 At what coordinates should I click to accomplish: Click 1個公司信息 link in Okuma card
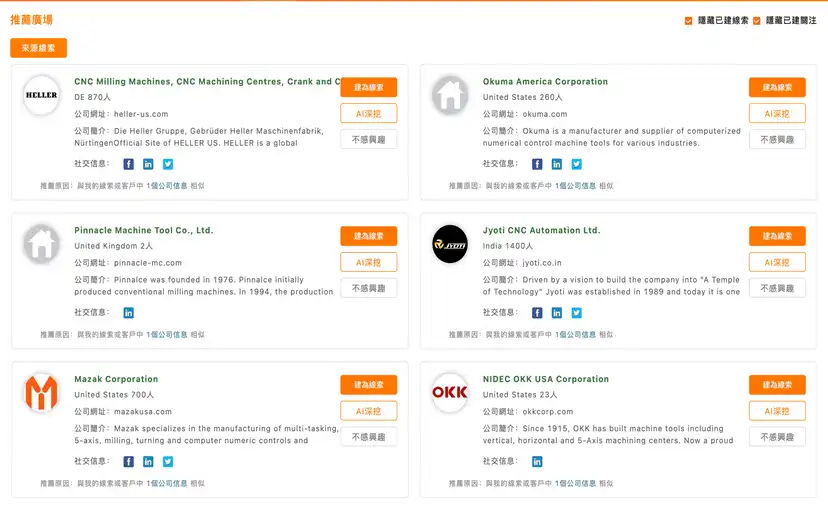[x=576, y=186]
